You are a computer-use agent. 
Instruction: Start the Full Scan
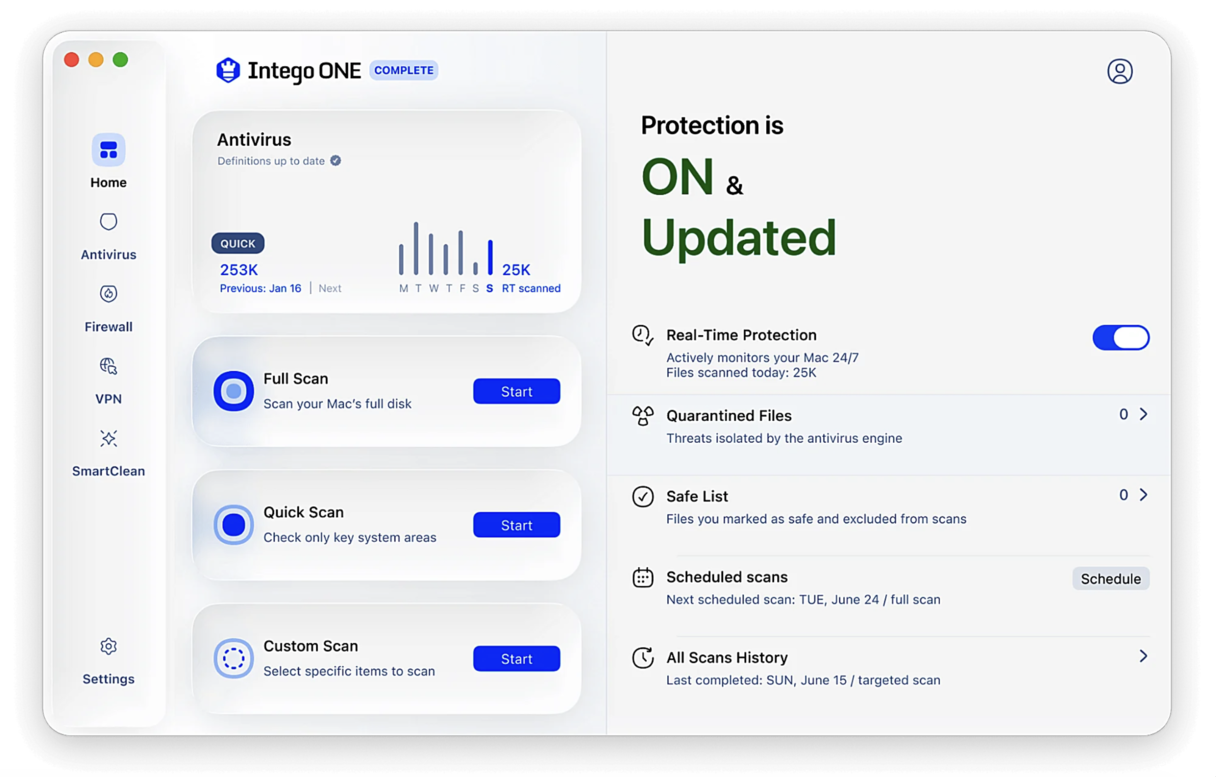point(516,392)
